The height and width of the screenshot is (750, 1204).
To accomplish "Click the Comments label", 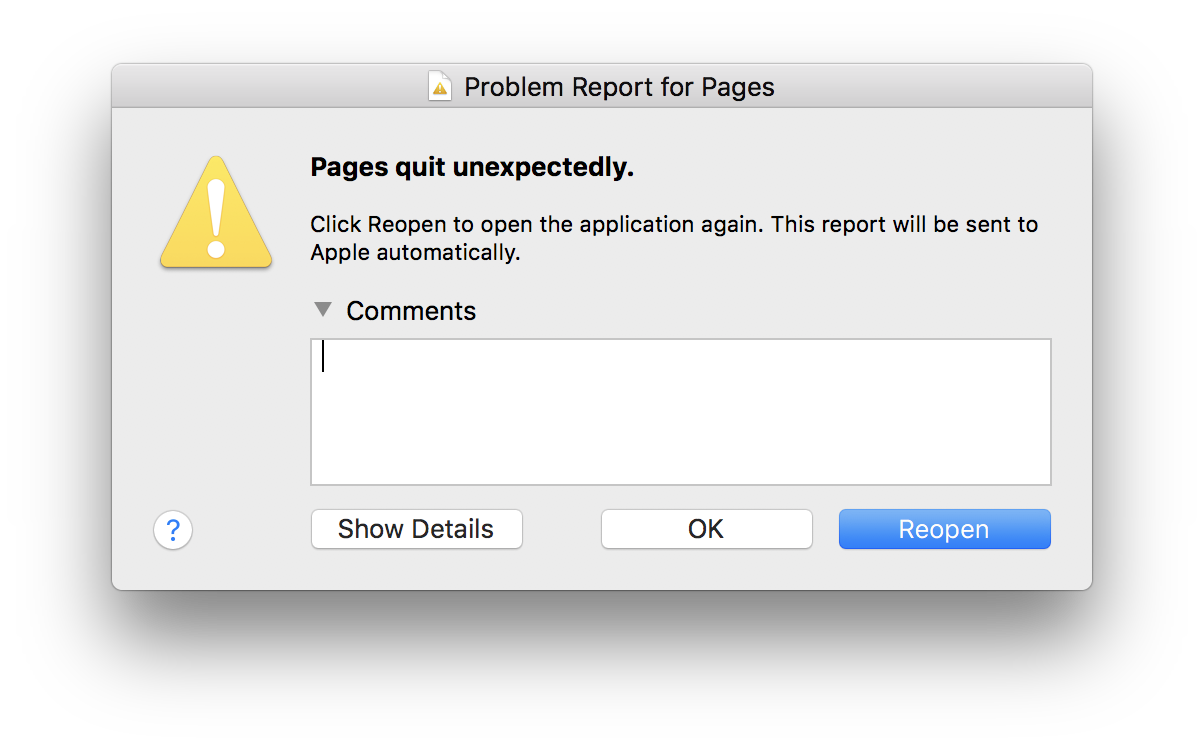I will (x=411, y=311).
